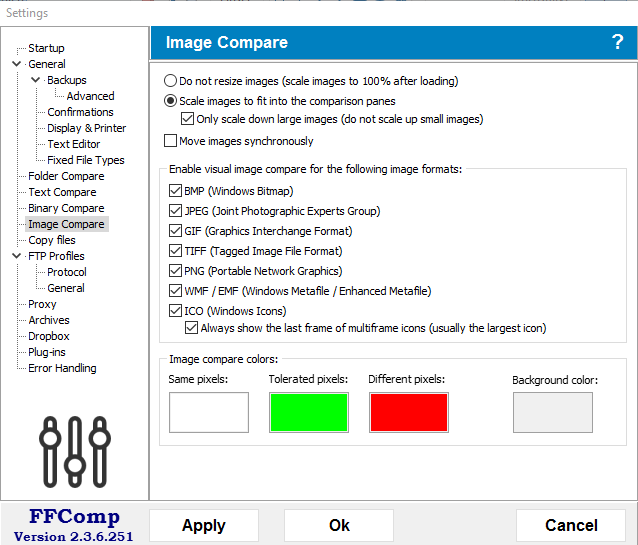638x545 pixels.
Task: Pick the red Different pixels color swatch
Action: [x=408, y=412]
